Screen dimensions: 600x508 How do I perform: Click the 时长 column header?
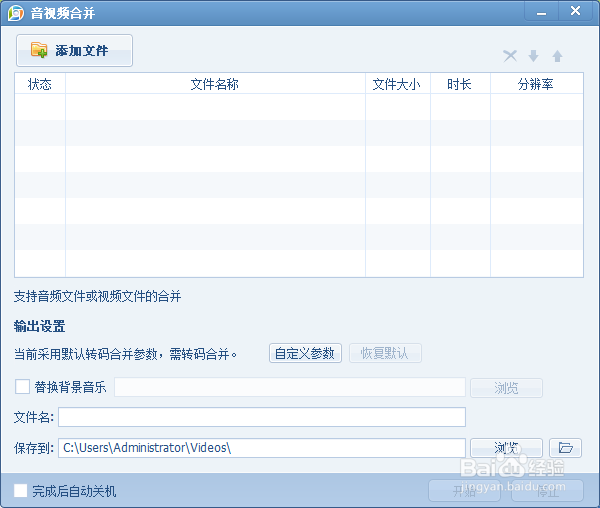tap(460, 84)
